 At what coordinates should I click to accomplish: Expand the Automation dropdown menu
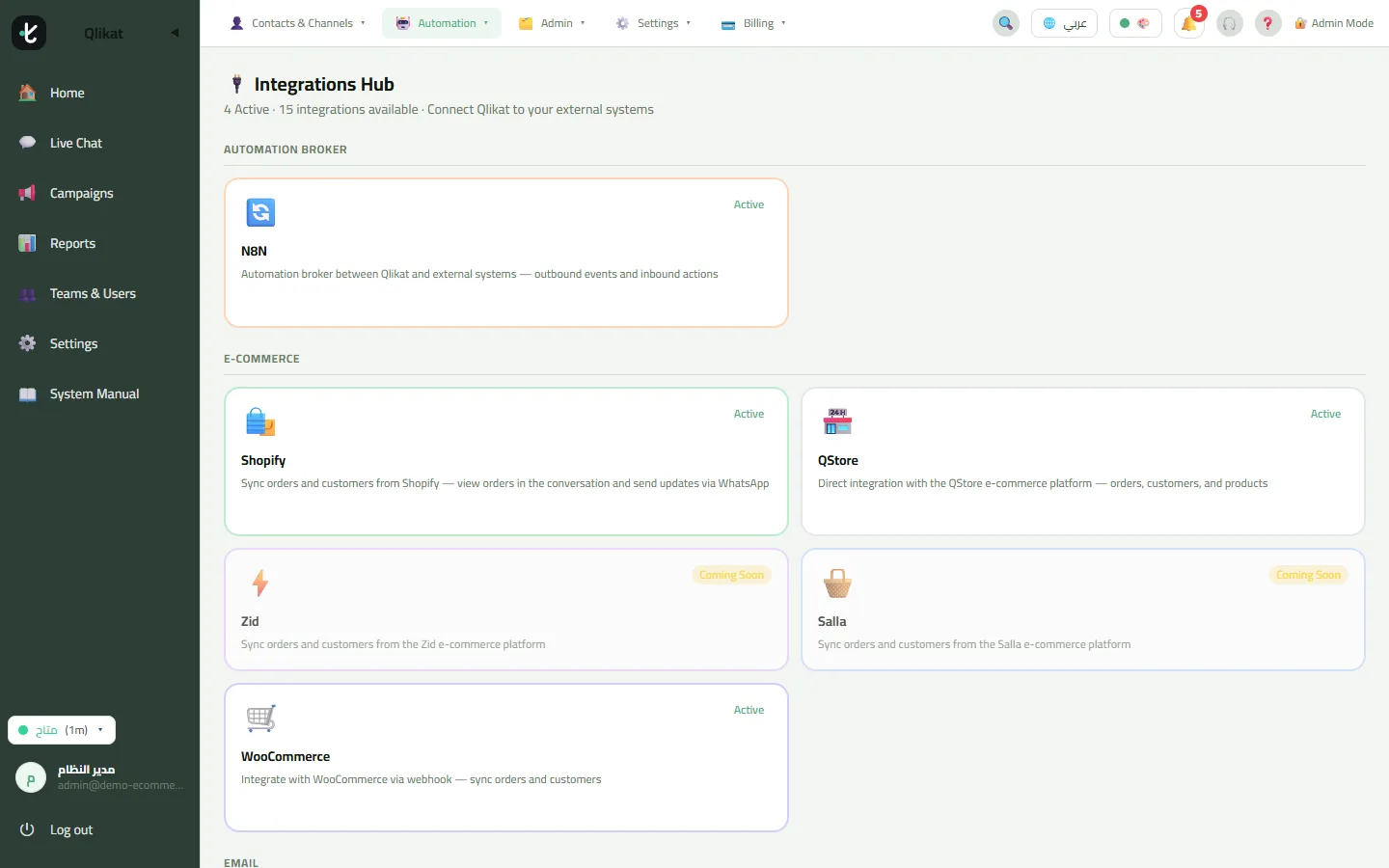(x=442, y=23)
